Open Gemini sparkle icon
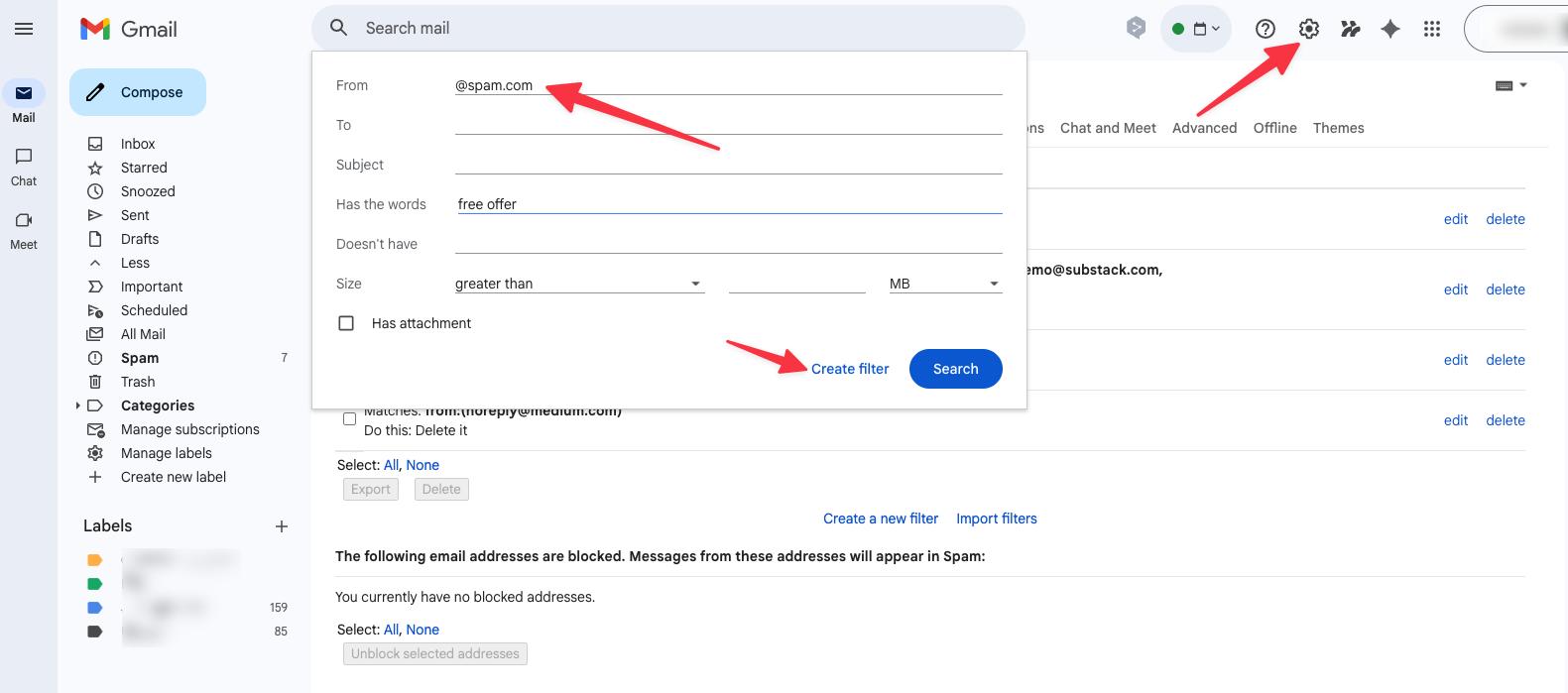 [x=1390, y=29]
